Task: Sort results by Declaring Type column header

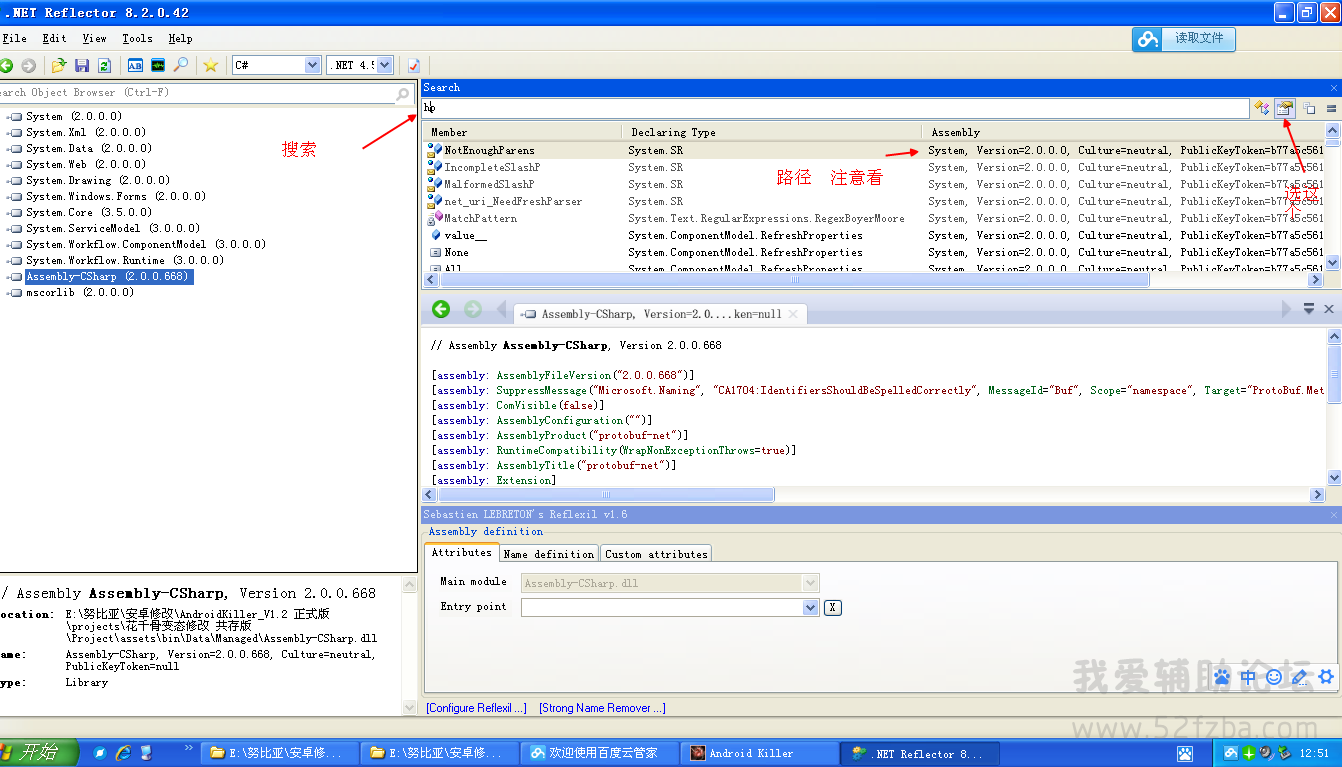Action: tap(772, 132)
